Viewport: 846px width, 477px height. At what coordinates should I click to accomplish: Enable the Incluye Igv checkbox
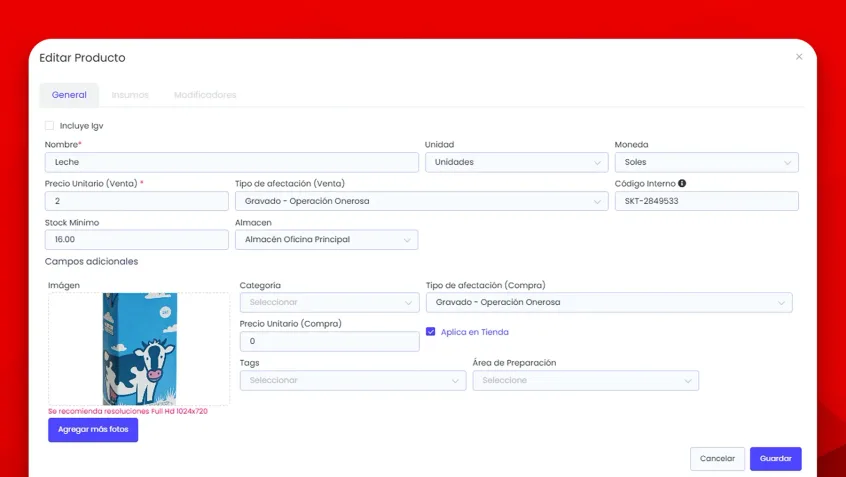(50, 126)
